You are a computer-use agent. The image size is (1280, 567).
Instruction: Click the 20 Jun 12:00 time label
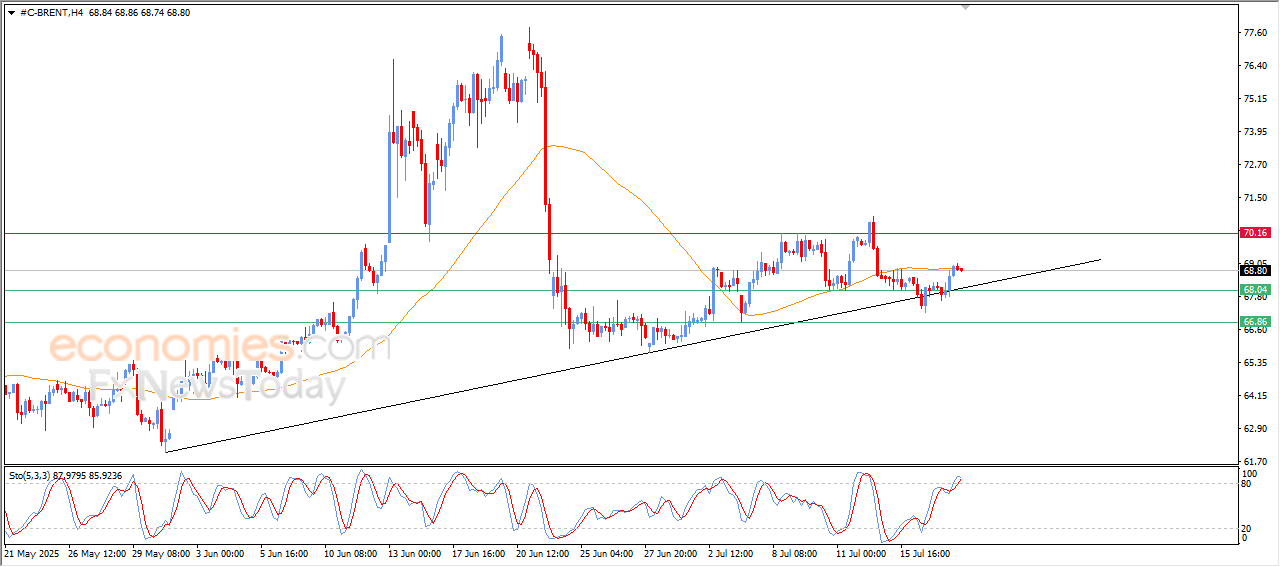pos(544,552)
